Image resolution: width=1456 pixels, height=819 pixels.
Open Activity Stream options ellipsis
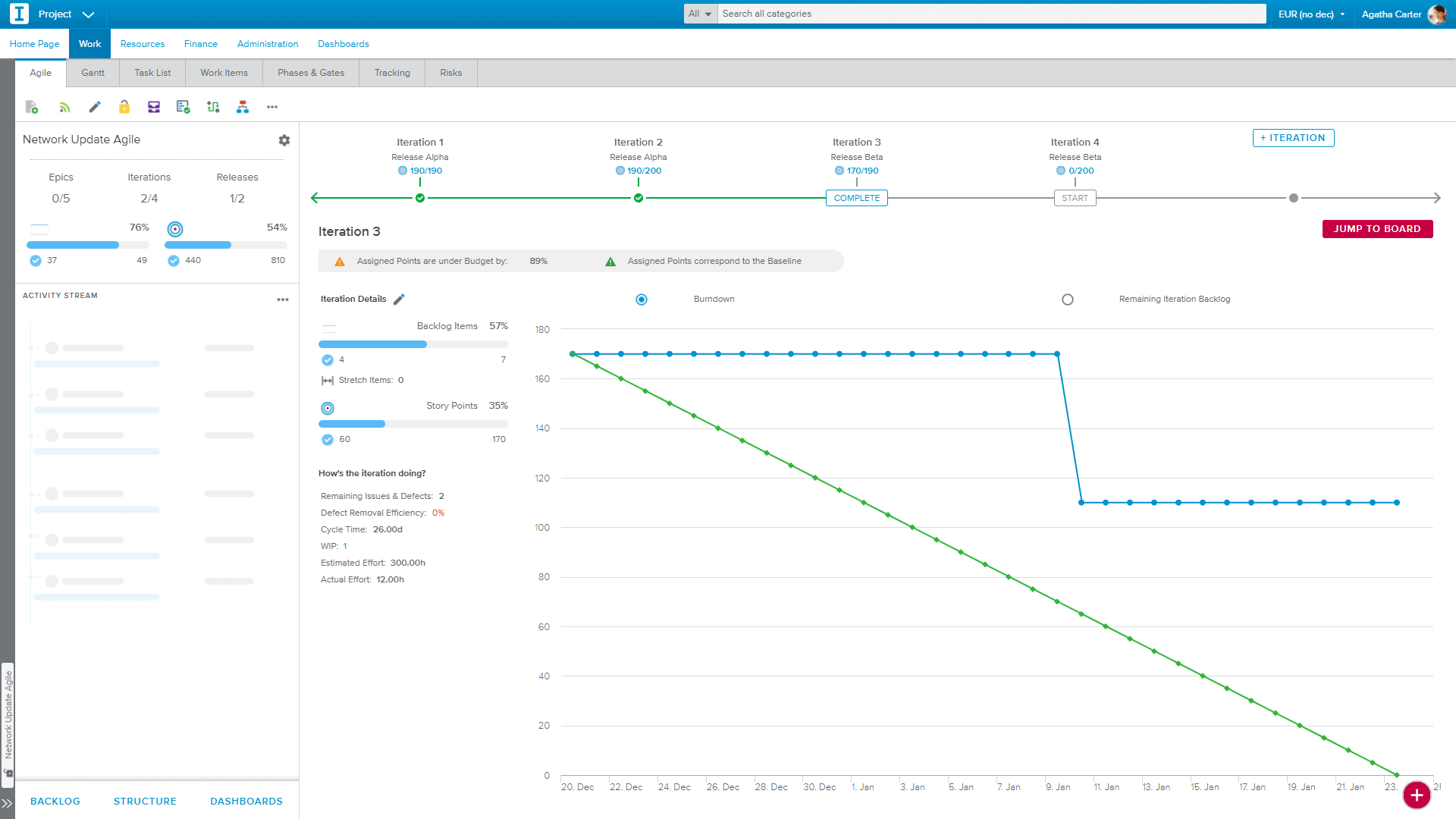[x=283, y=300]
